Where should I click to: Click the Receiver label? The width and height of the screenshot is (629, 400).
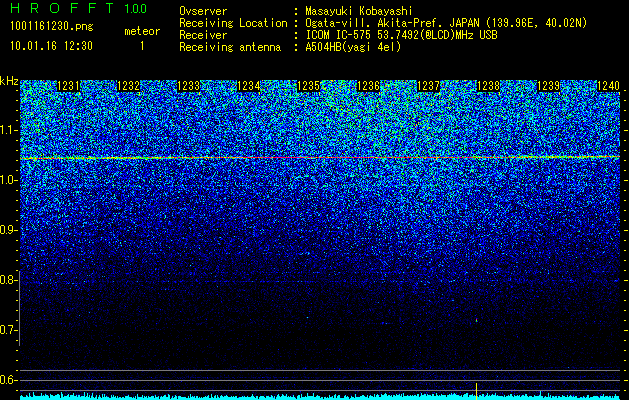tap(203, 35)
